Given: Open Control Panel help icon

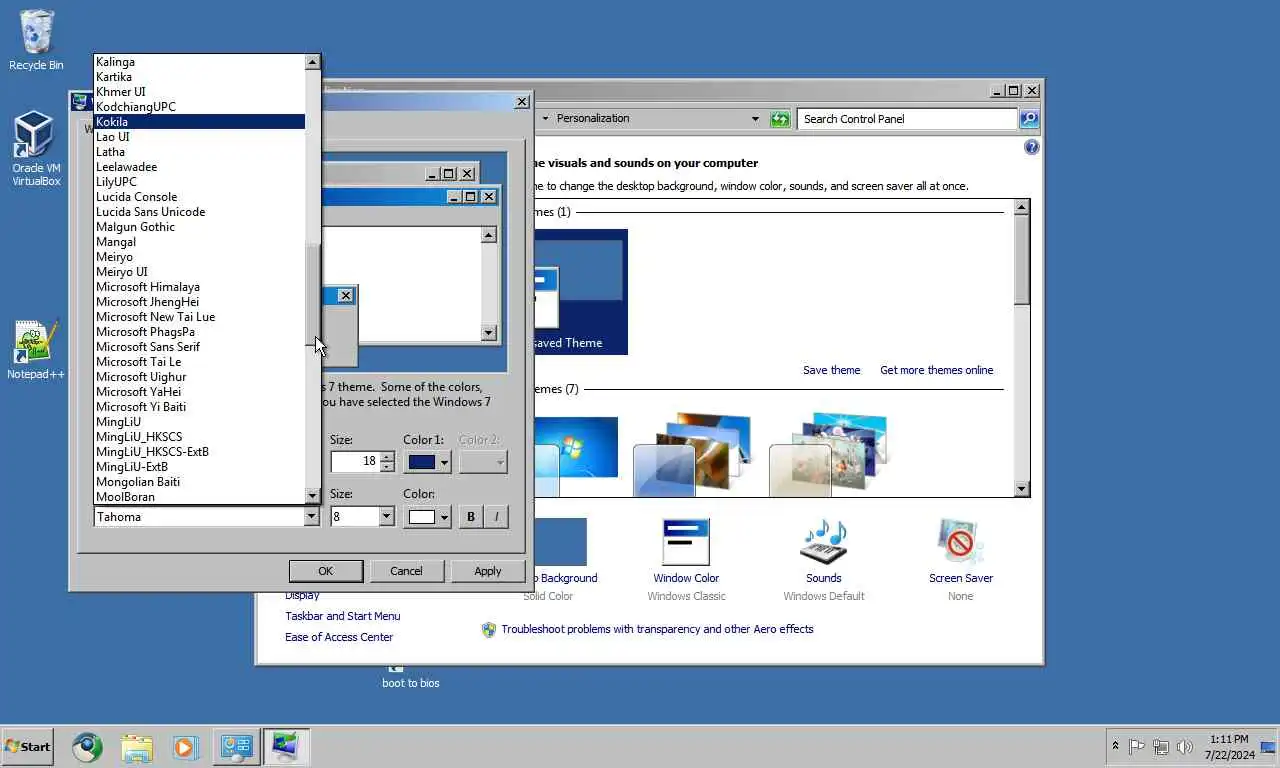Looking at the screenshot, I should [1032, 147].
